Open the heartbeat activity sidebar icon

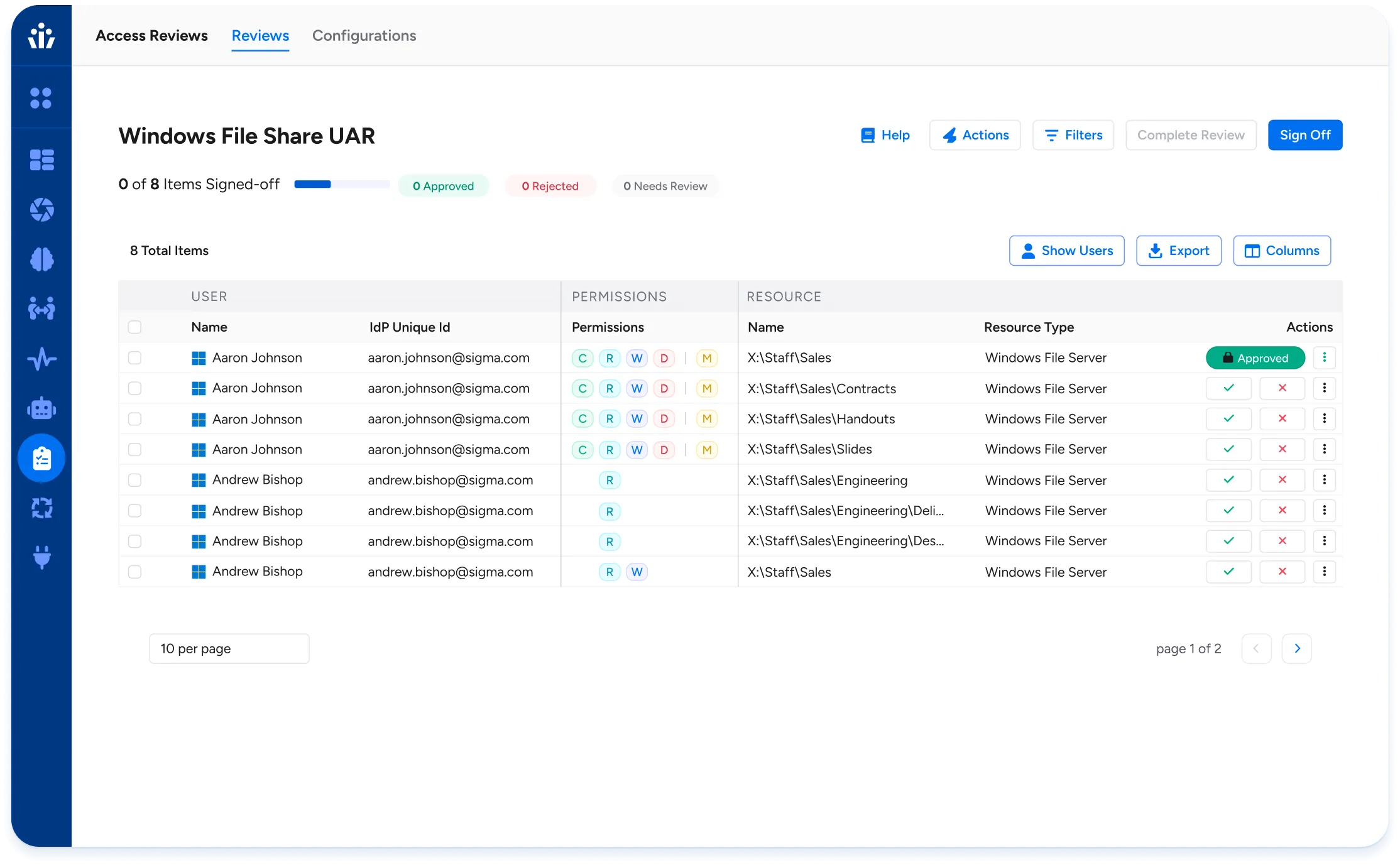[x=41, y=359]
